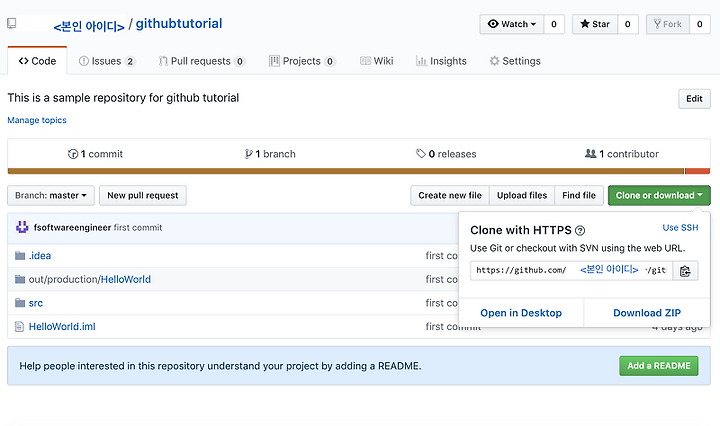View the 1 commit history

[x=95, y=154]
